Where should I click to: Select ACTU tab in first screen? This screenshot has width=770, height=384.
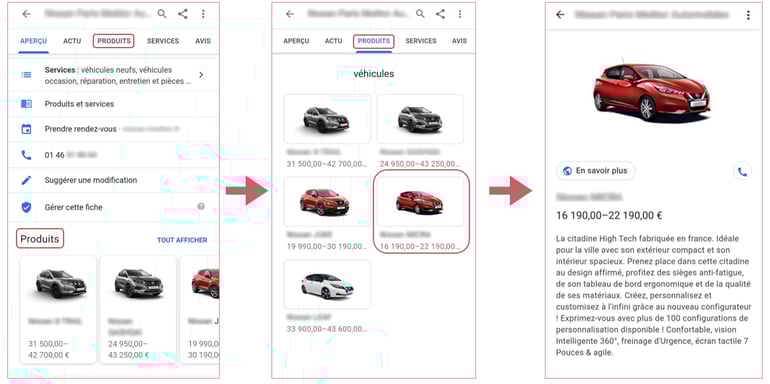72,41
